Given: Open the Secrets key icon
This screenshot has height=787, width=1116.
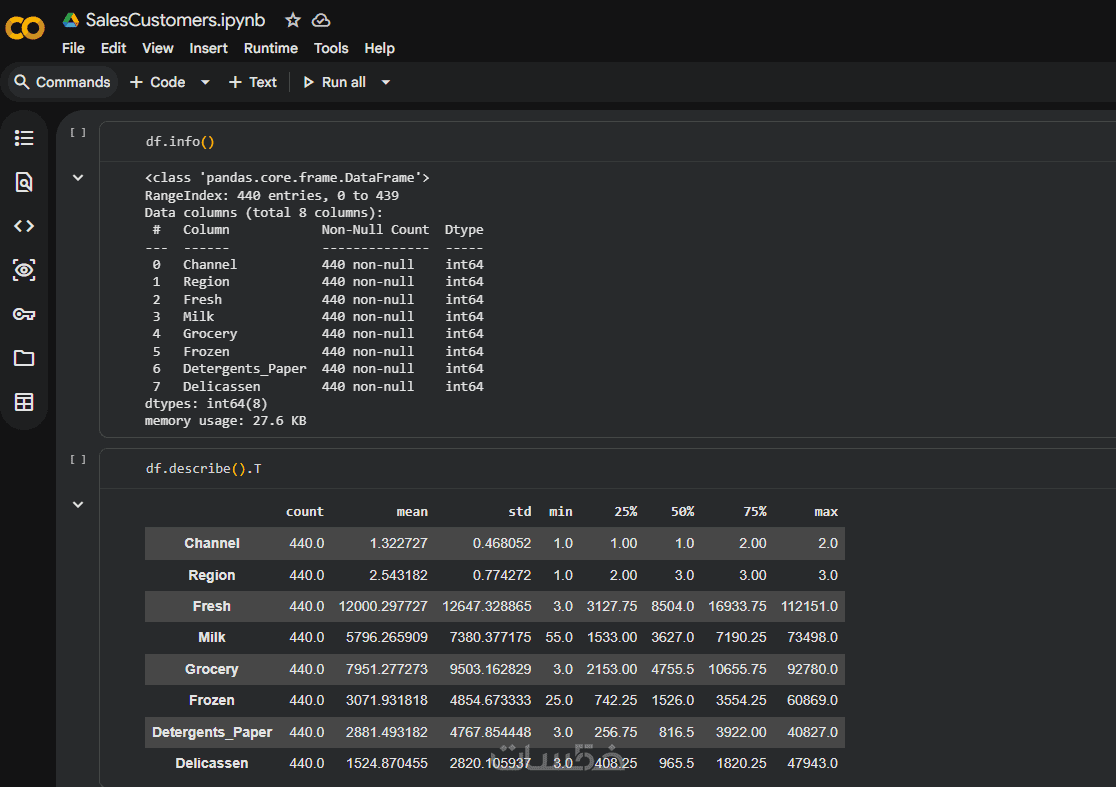Looking at the screenshot, I should (x=24, y=314).
